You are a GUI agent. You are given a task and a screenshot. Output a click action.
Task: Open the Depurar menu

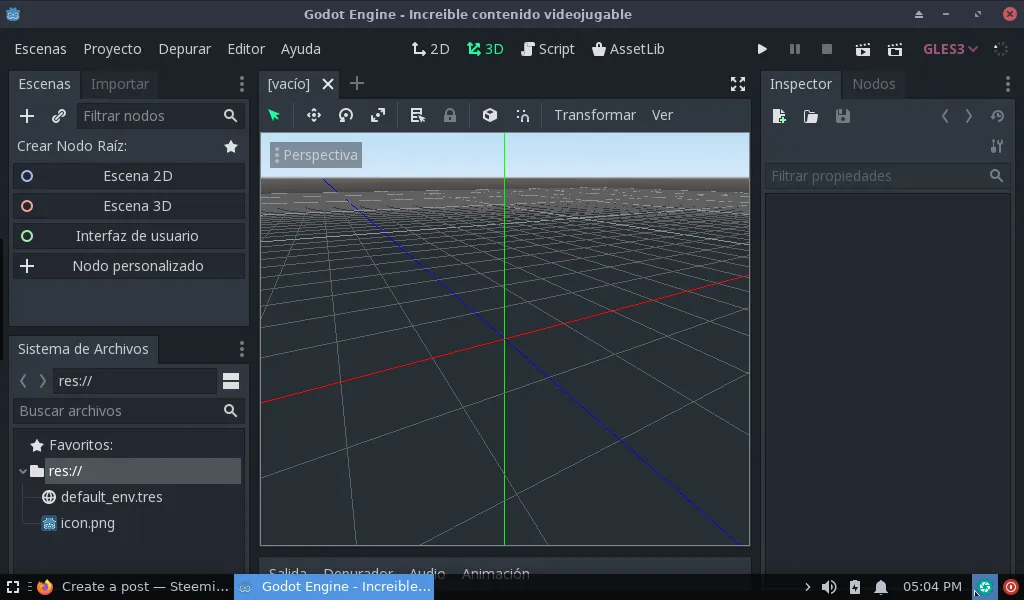tap(185, 49)
